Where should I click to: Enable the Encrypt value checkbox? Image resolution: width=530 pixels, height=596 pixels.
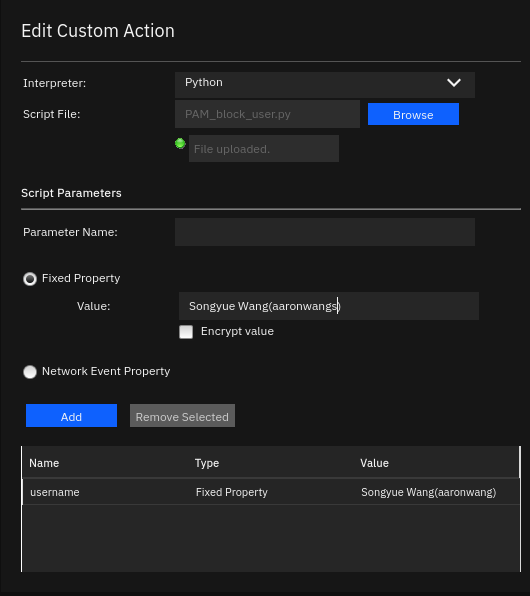click(x=186, y=332)
